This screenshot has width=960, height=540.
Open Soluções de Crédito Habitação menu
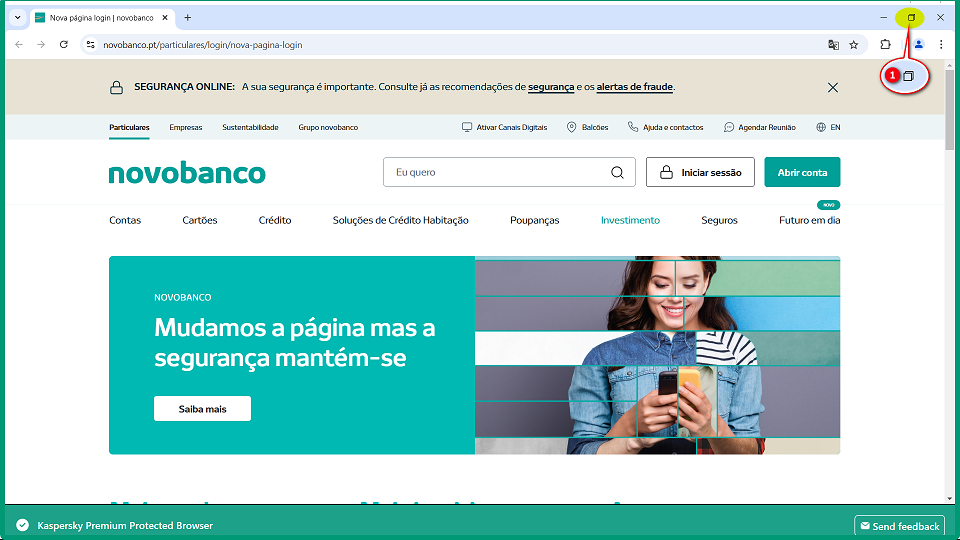coord(400,220)
